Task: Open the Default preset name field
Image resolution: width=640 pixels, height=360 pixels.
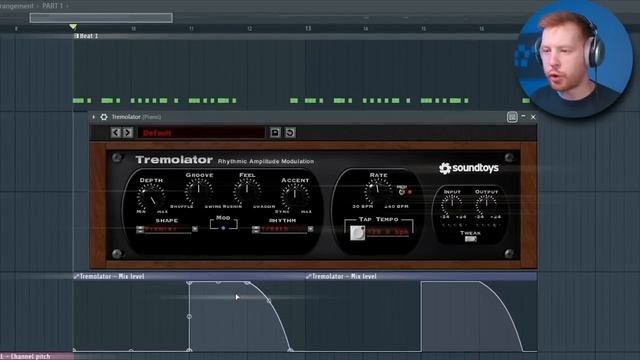Action: tap(201, 133)
